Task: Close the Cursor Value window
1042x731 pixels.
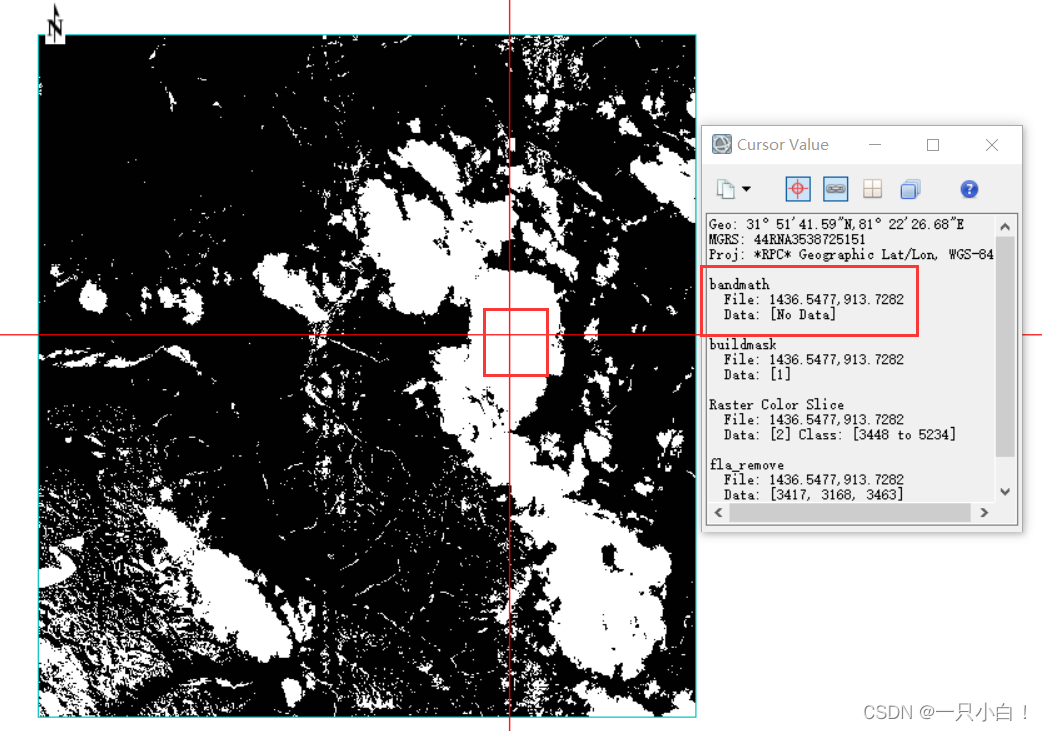Action: click(991, 145)
